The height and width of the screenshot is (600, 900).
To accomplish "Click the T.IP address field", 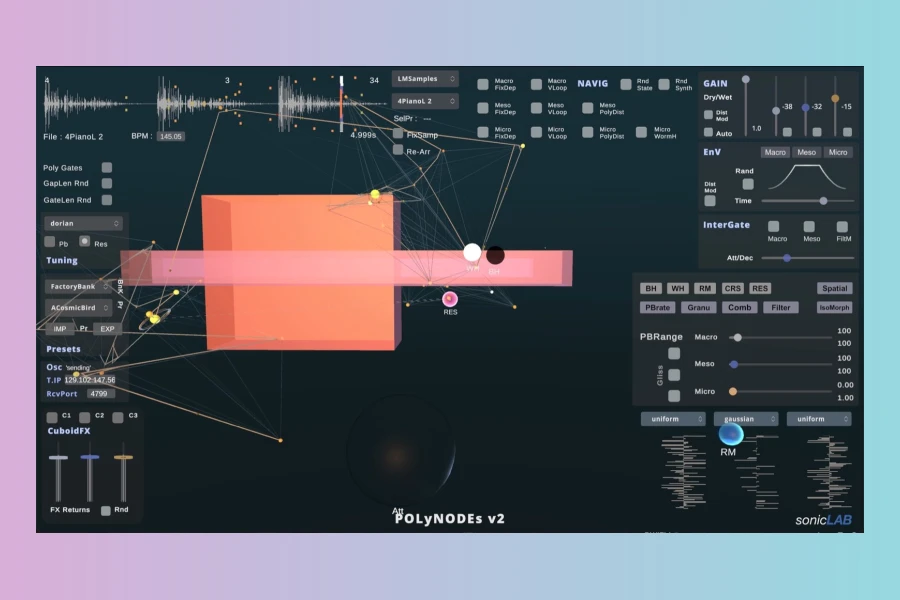I will (x=90, y=380).
